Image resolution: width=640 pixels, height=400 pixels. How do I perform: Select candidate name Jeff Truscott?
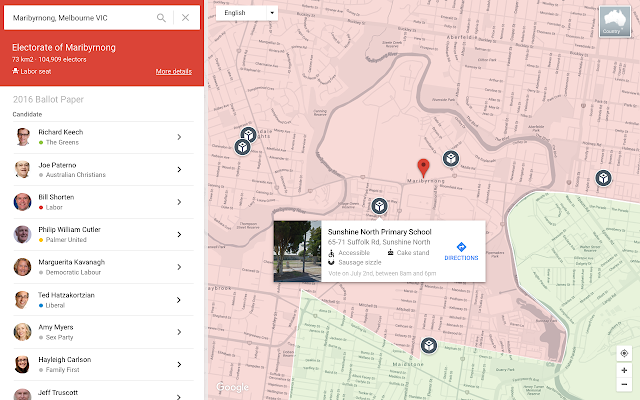[x=58, y=392]
